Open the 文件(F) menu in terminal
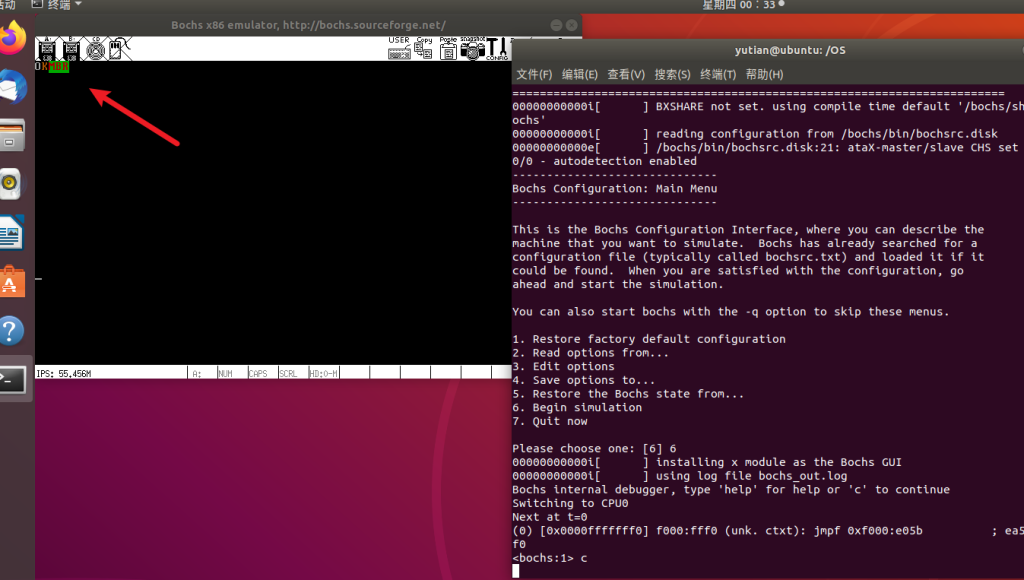Screen dimensions: 1024x580 click(x=534, y=75)
